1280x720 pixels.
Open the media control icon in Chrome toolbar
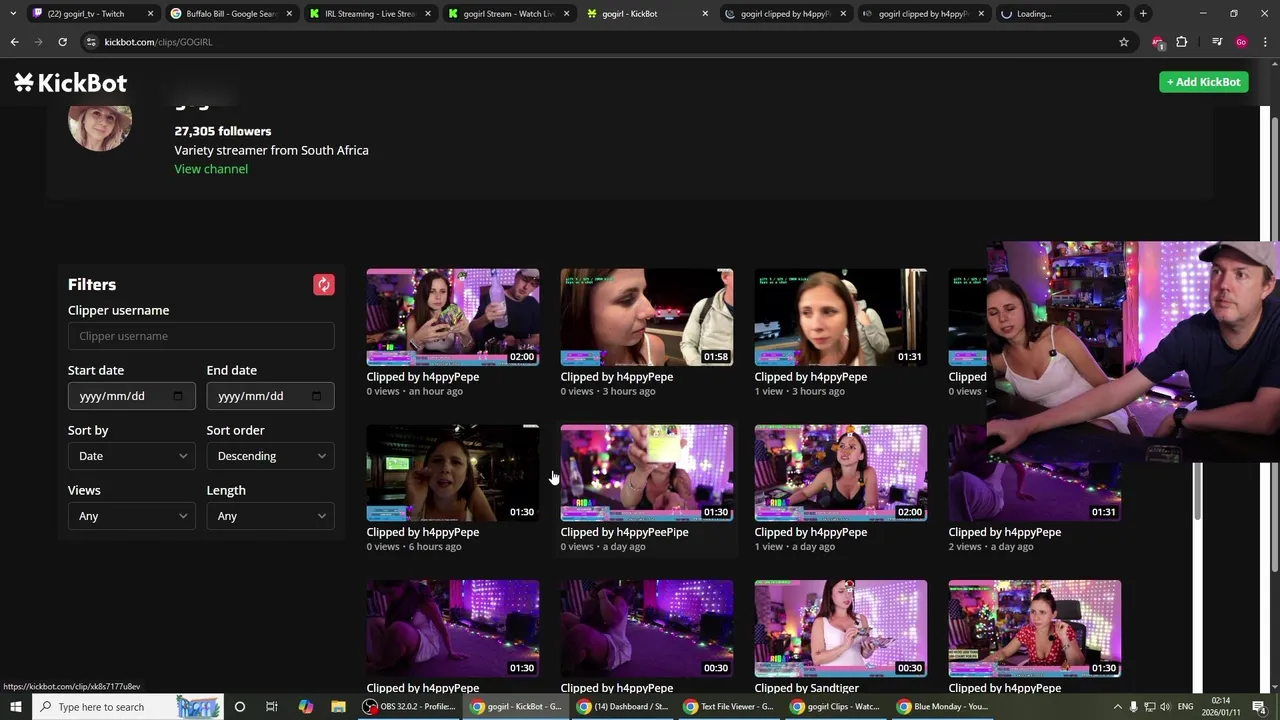coord(1217,42)
